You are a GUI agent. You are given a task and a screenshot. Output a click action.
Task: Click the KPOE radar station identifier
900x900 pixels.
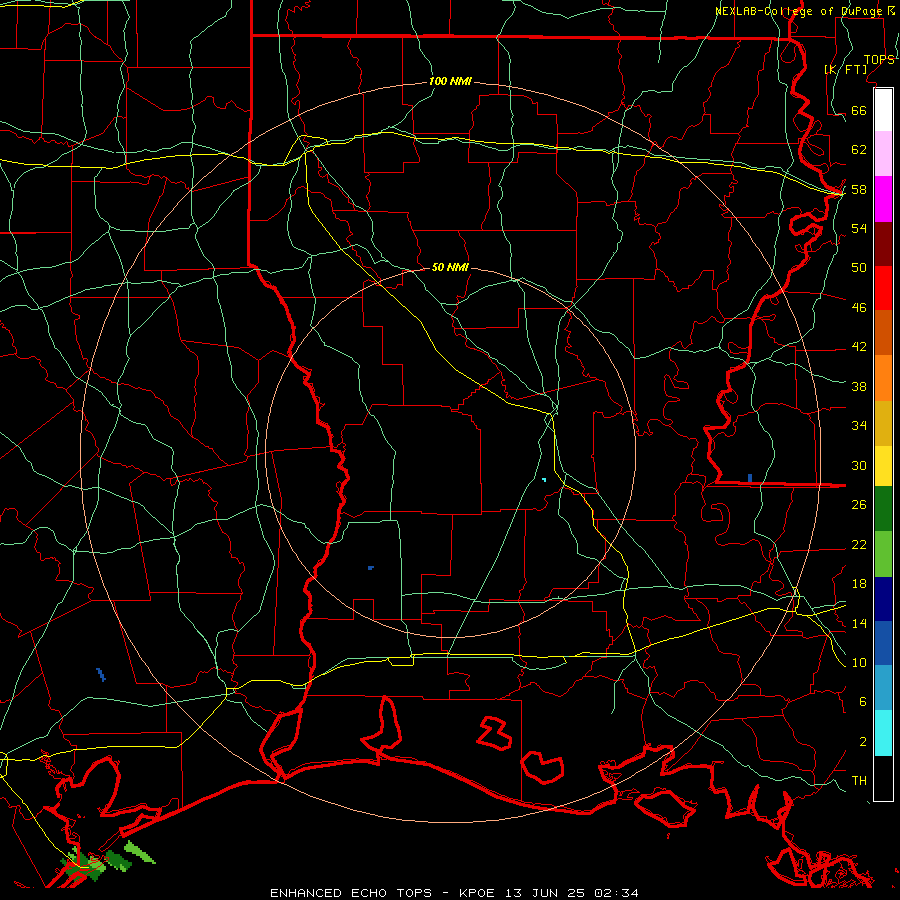[x=476, y=893]
